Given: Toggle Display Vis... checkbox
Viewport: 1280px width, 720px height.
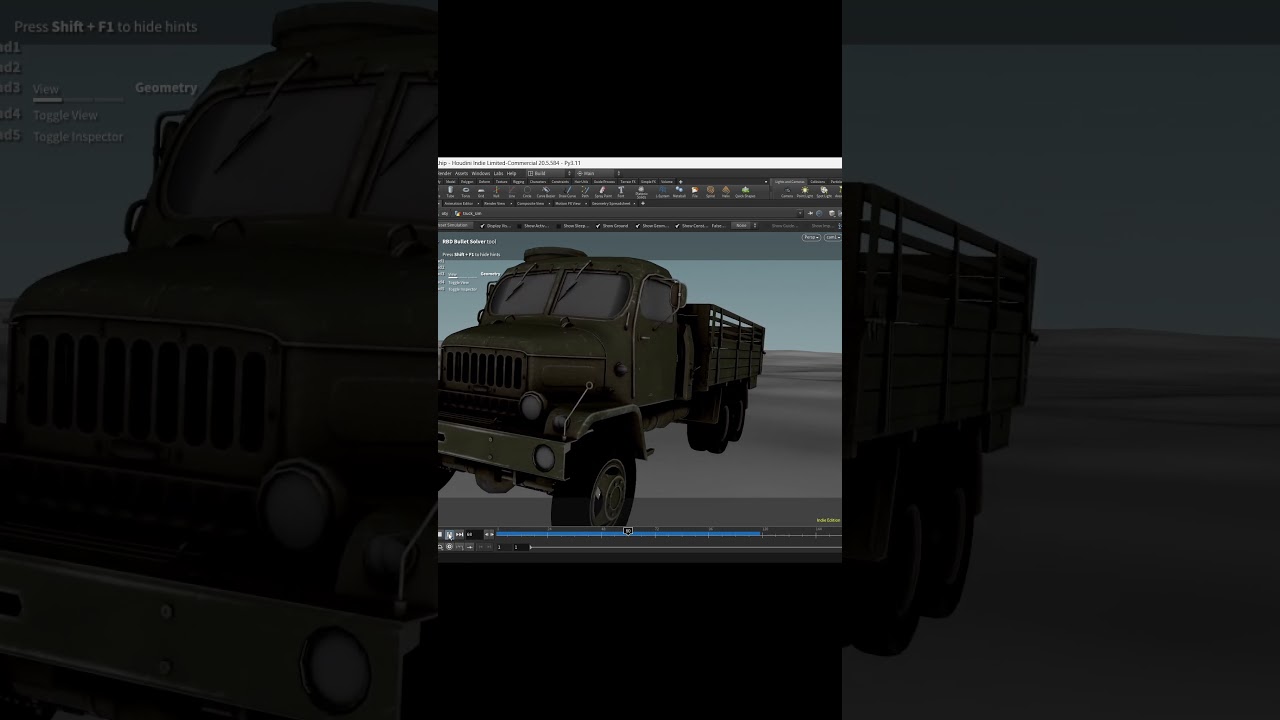Looking at the screenshot, I should pyautogui.click(x=483, y=226).
